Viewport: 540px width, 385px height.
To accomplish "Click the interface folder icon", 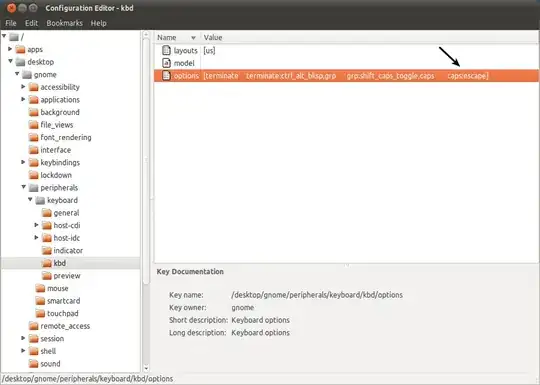I will coord(33,150).
